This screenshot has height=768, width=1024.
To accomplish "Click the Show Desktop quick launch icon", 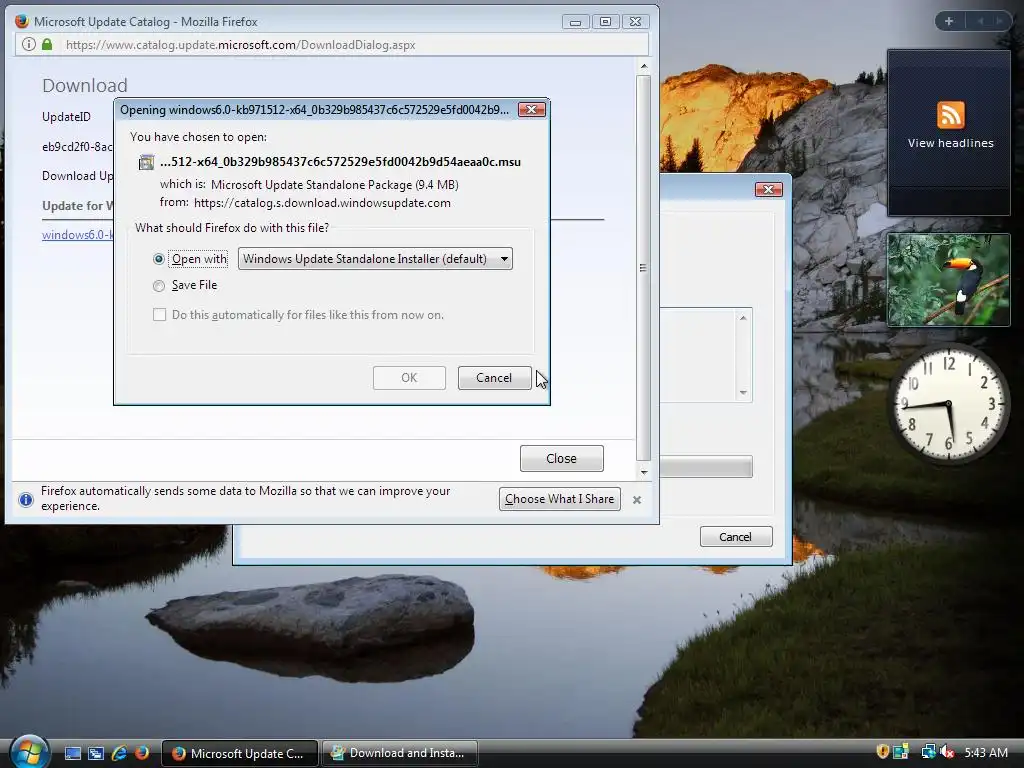I will click(x=72, y=754).
